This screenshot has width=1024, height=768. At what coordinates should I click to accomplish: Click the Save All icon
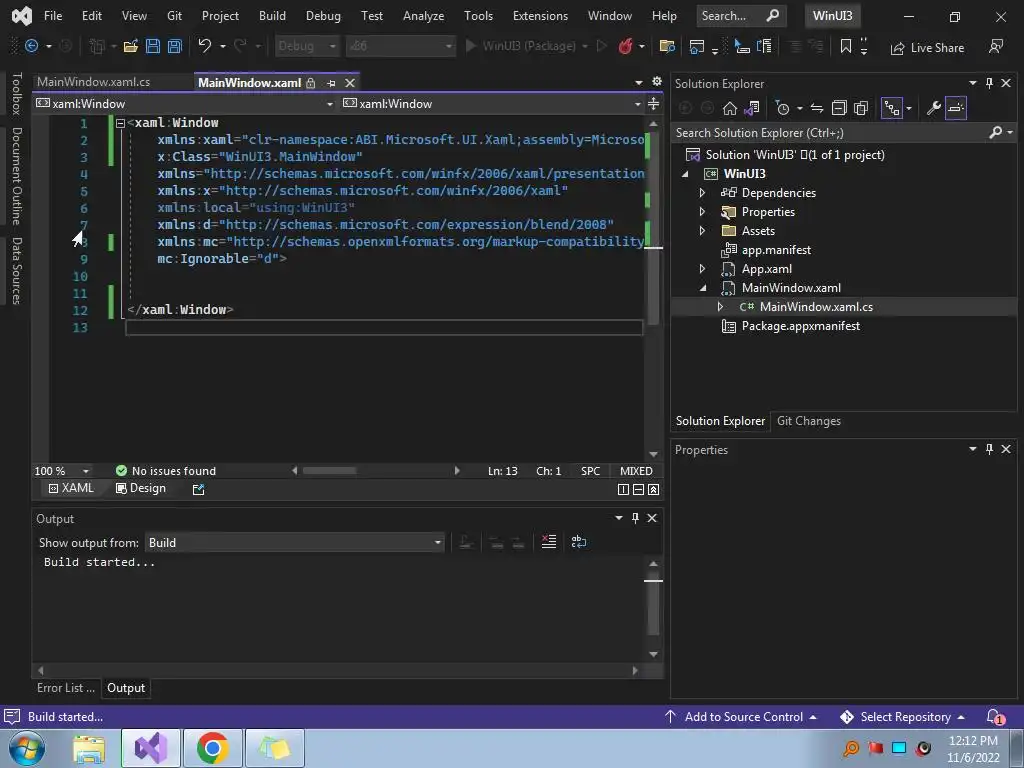point(174,46)
